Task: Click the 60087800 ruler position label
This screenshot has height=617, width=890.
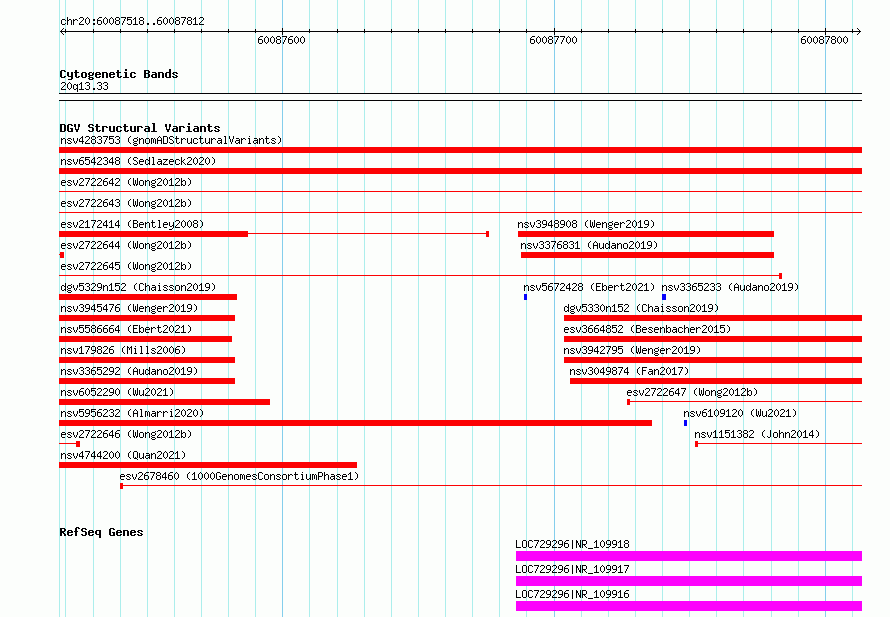Action: coord(824,40)
